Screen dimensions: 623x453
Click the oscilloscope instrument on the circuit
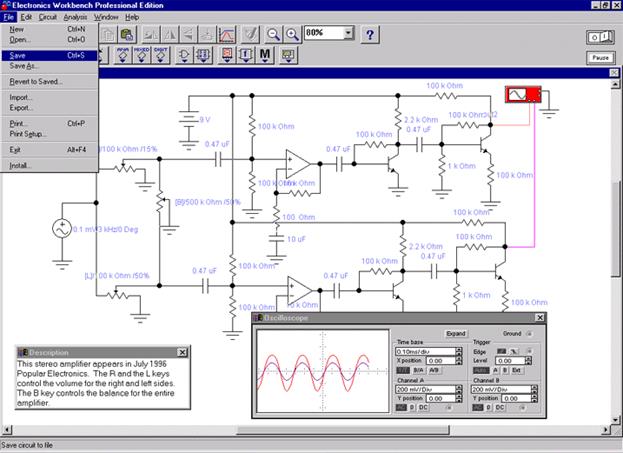(523, 95)
